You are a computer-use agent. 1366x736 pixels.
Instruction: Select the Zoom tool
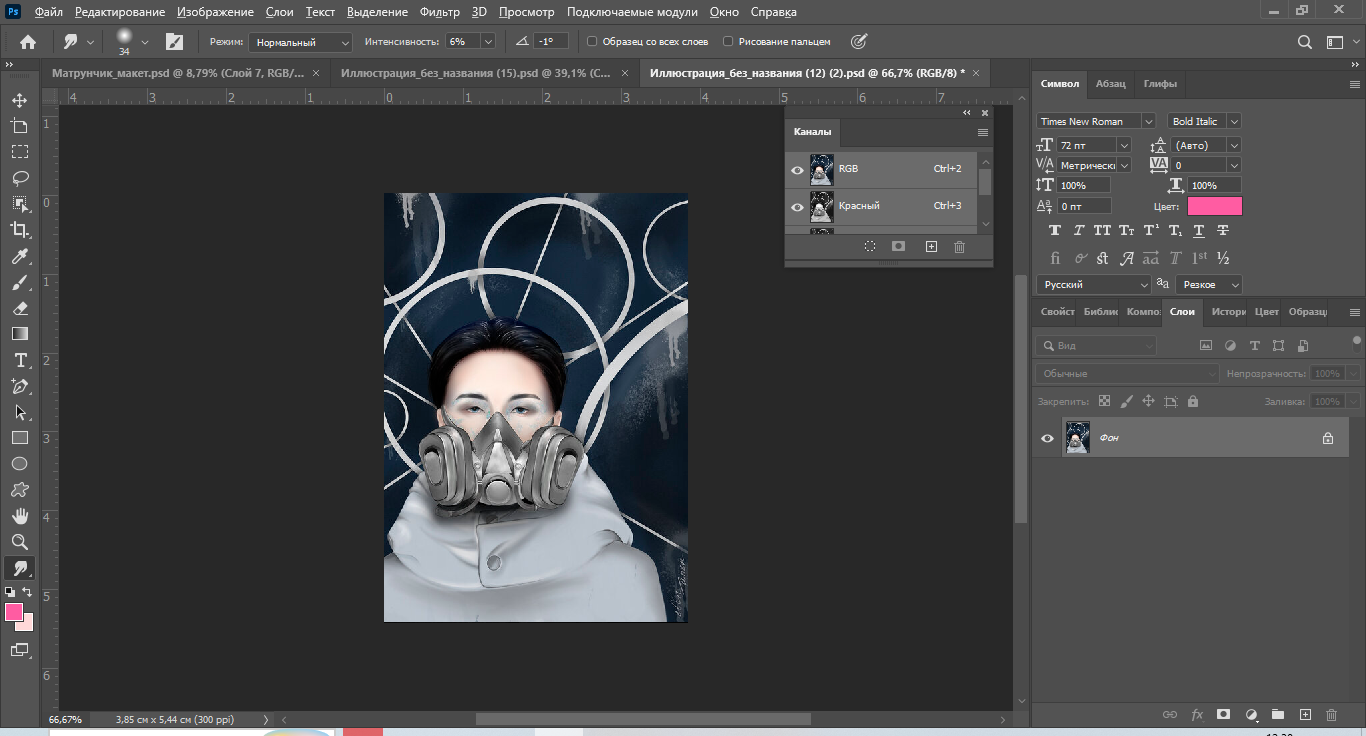19,542
